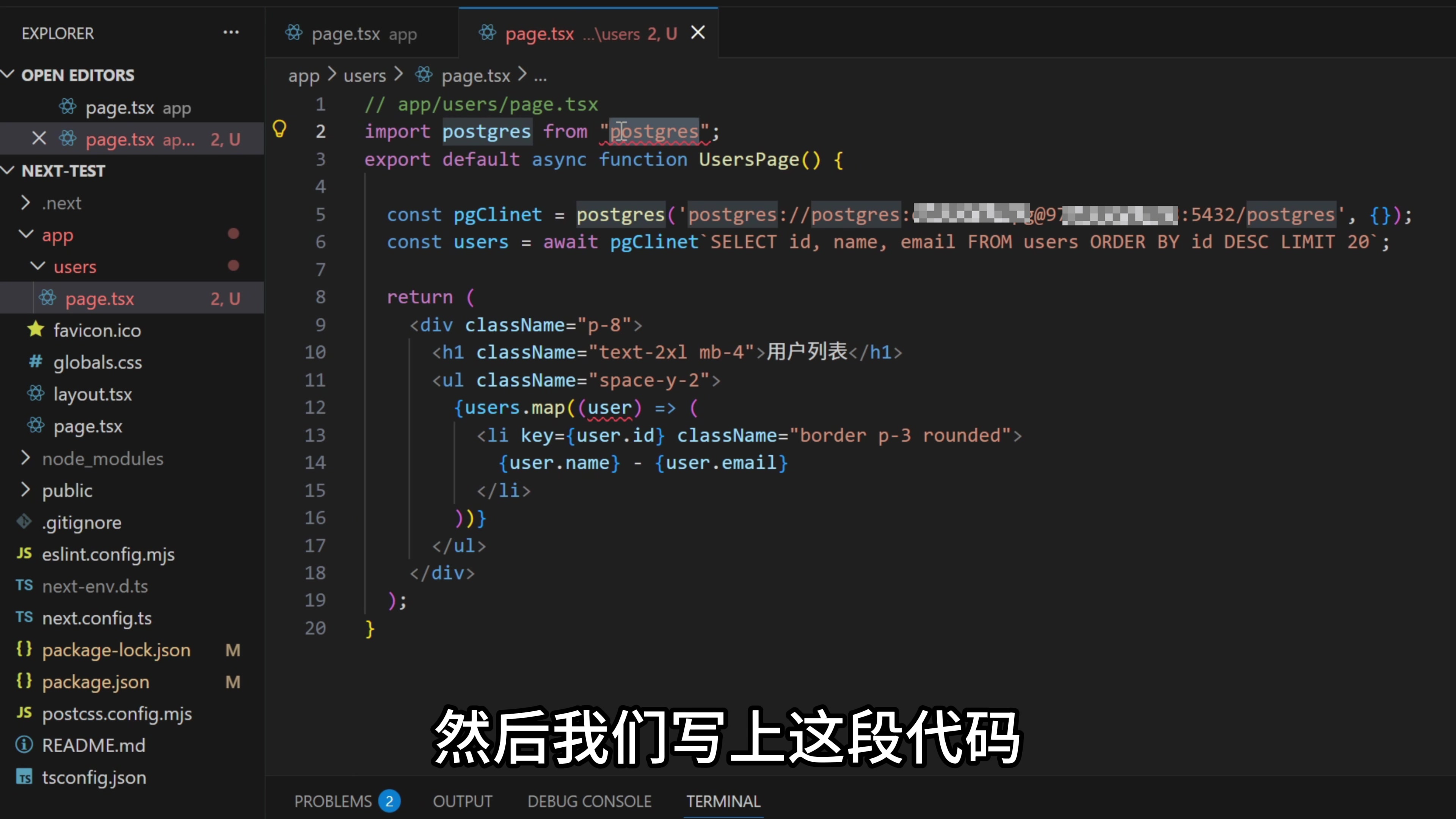Open the Problems panel tab
This screenshot has height=819, width=1456.
pyautogui.click(x=333, y=801)
